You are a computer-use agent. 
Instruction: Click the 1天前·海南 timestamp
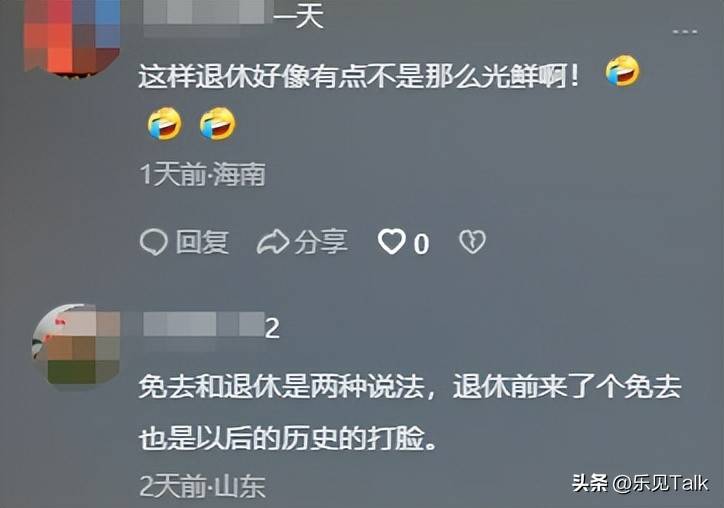pos(202,175)
